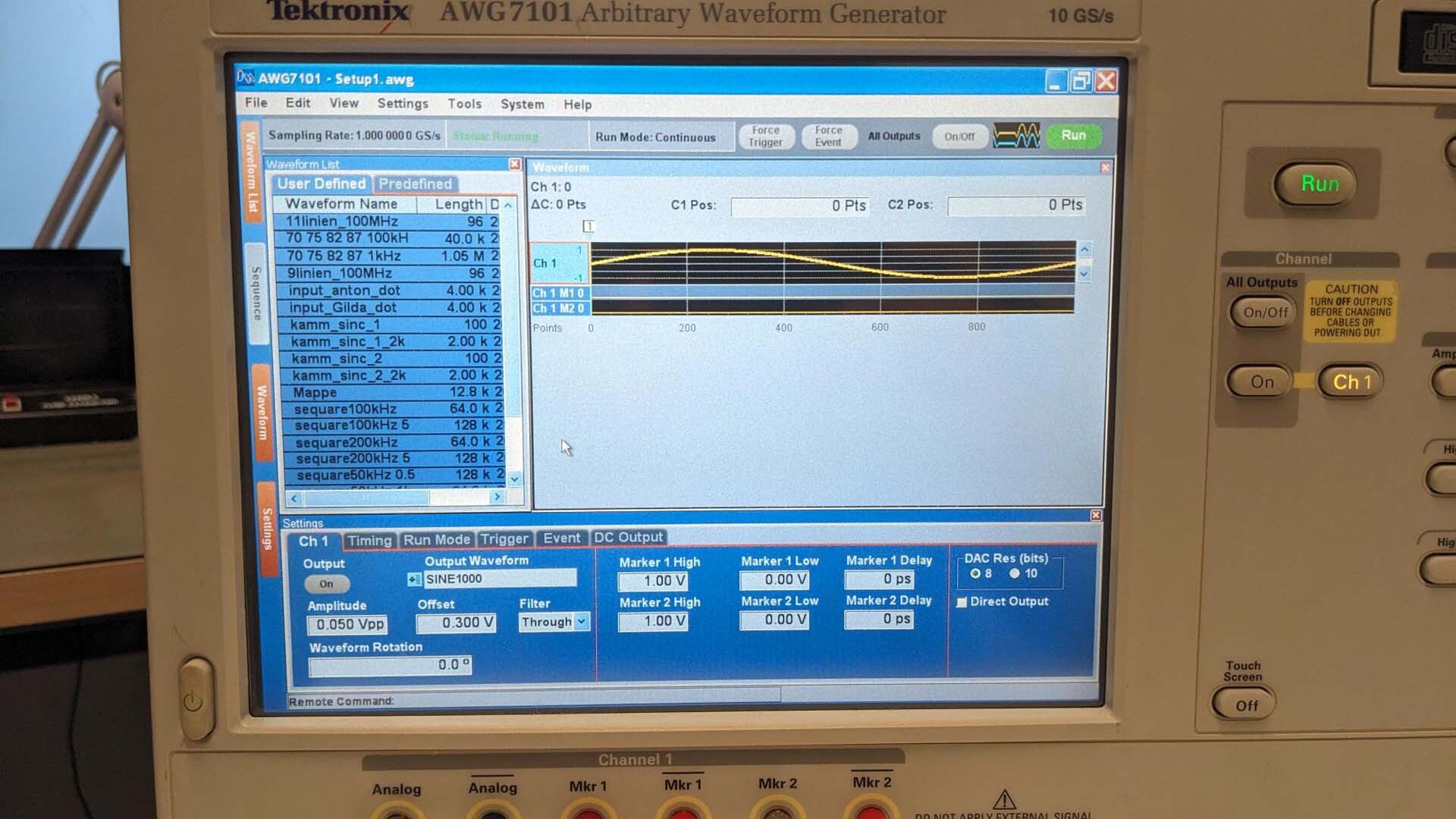The image size is (1456, 819).
Task: Select 10-bit DAC resolution
Action: pyautogui.click(x=1014, y=574)
